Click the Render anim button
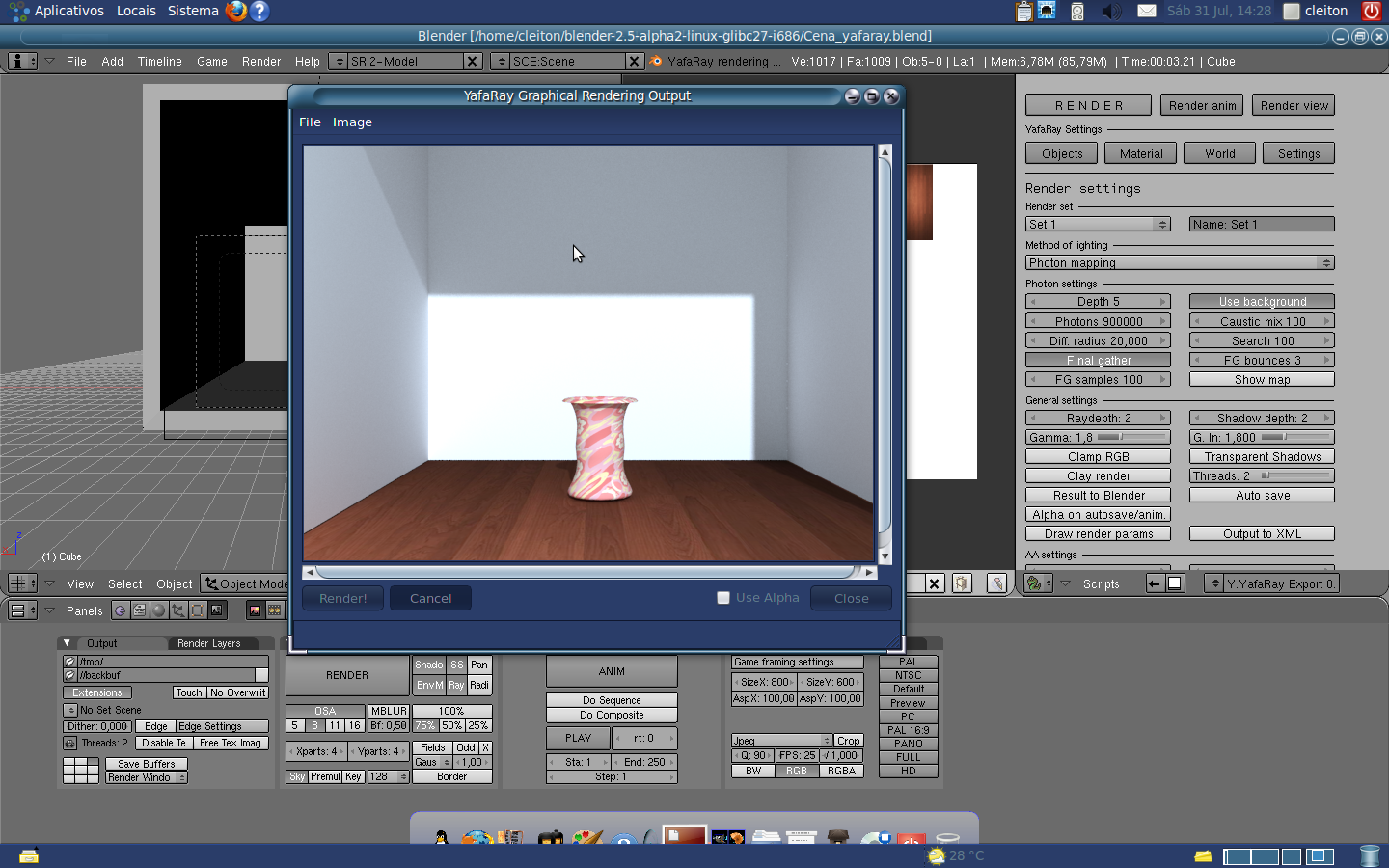The height and width of the screenshot is (868, 1389). (x=1202, y=105)
